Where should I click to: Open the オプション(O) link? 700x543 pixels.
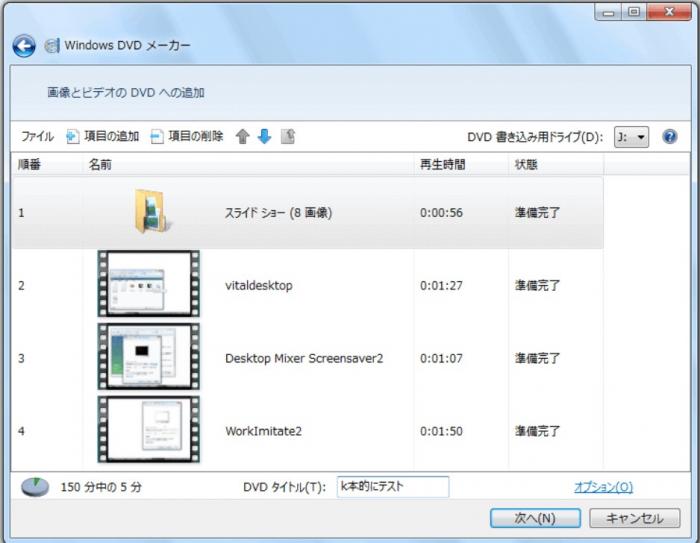tap(604, 487)
